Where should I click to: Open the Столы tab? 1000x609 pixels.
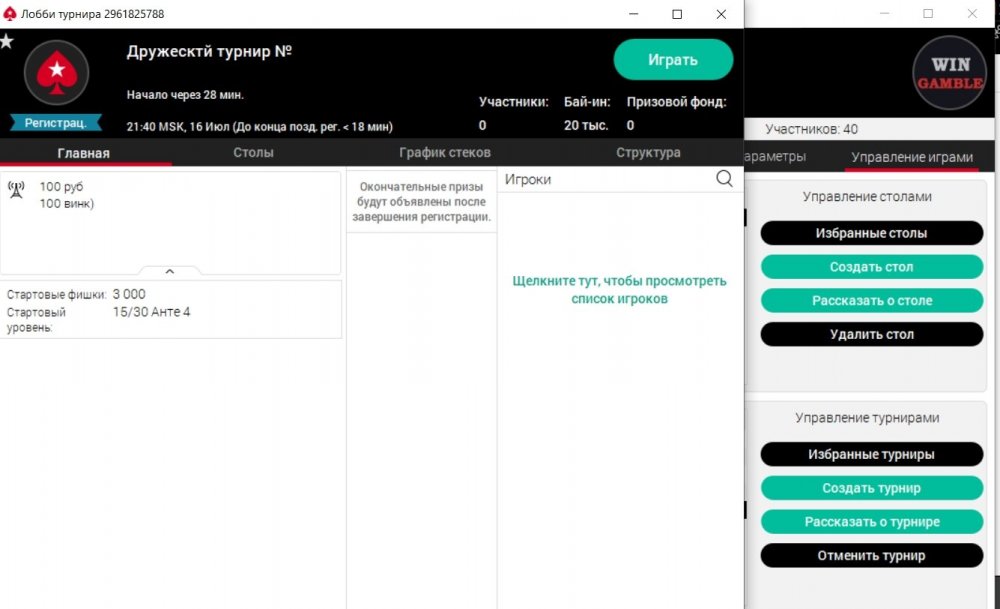pyautogui.click(x=253, y=153)
